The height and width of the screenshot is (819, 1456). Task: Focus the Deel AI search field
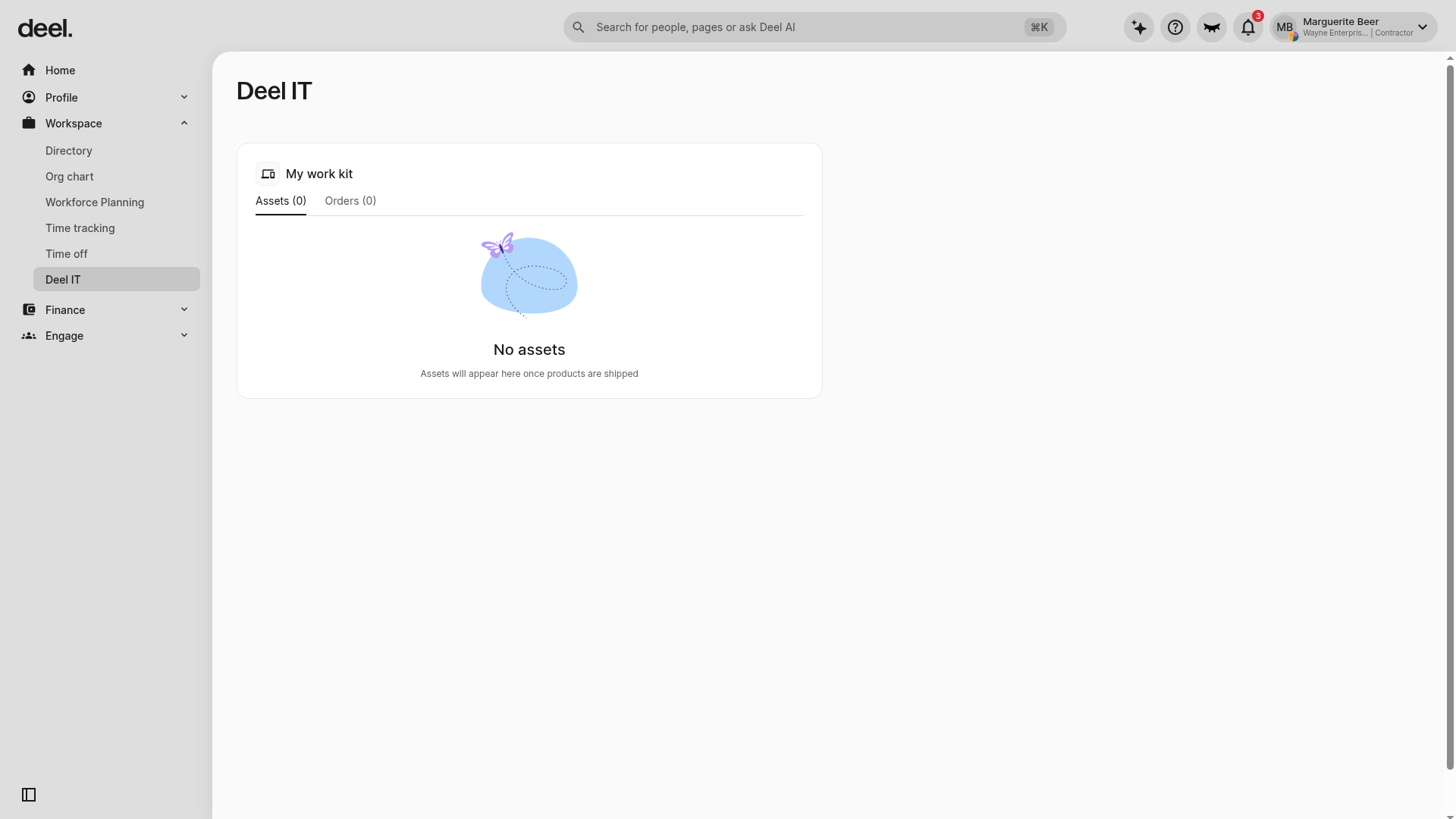tap(814, 27)
